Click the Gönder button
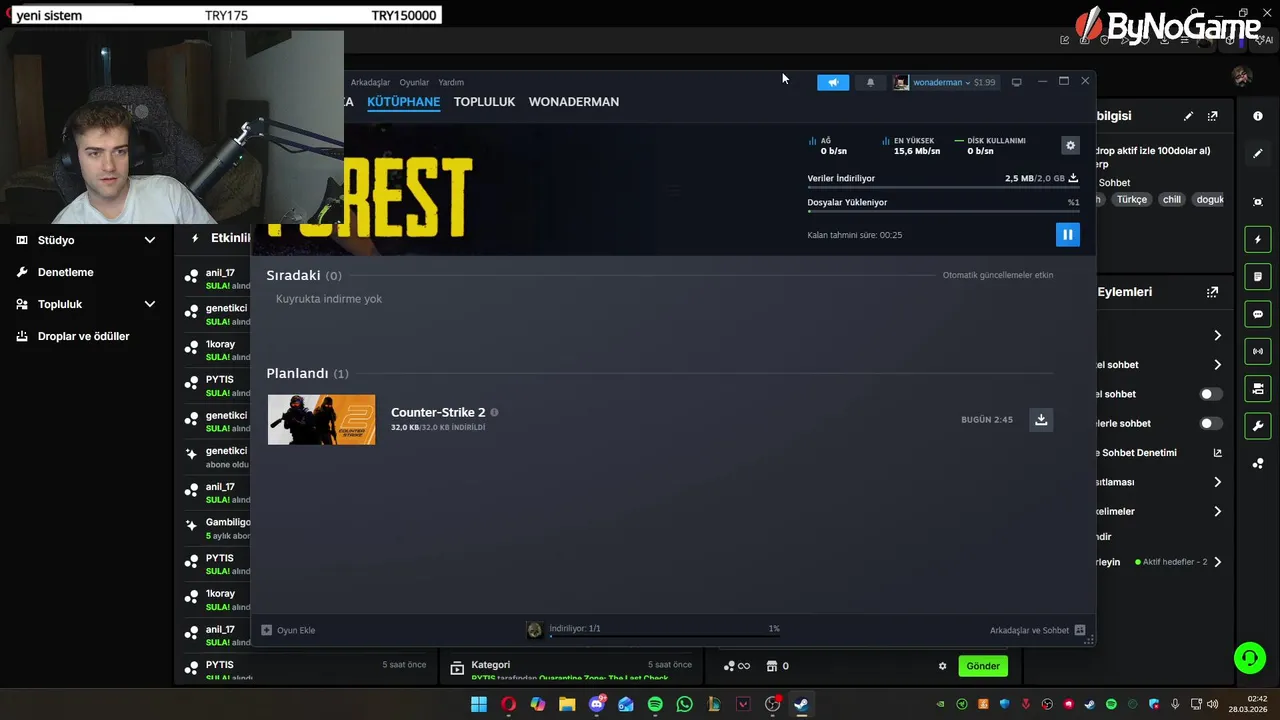The width and height of the screenshot is (1280, 720). [x=982, y=666]
